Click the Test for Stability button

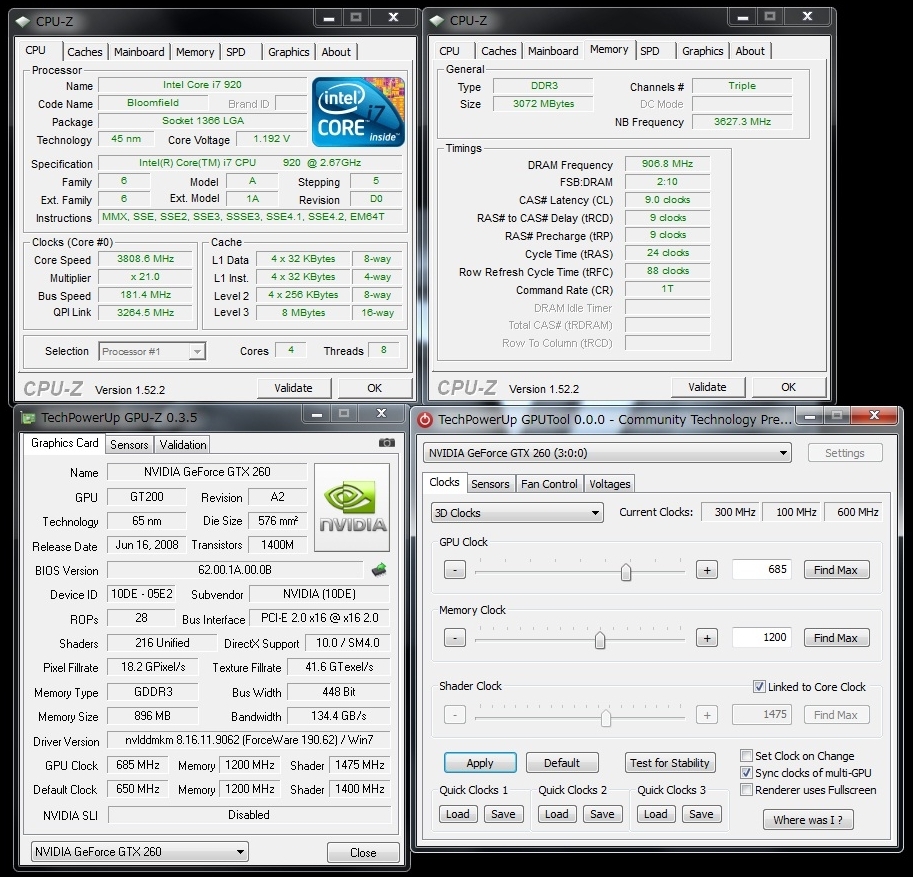pyautogui.click(x=669, y=763)
